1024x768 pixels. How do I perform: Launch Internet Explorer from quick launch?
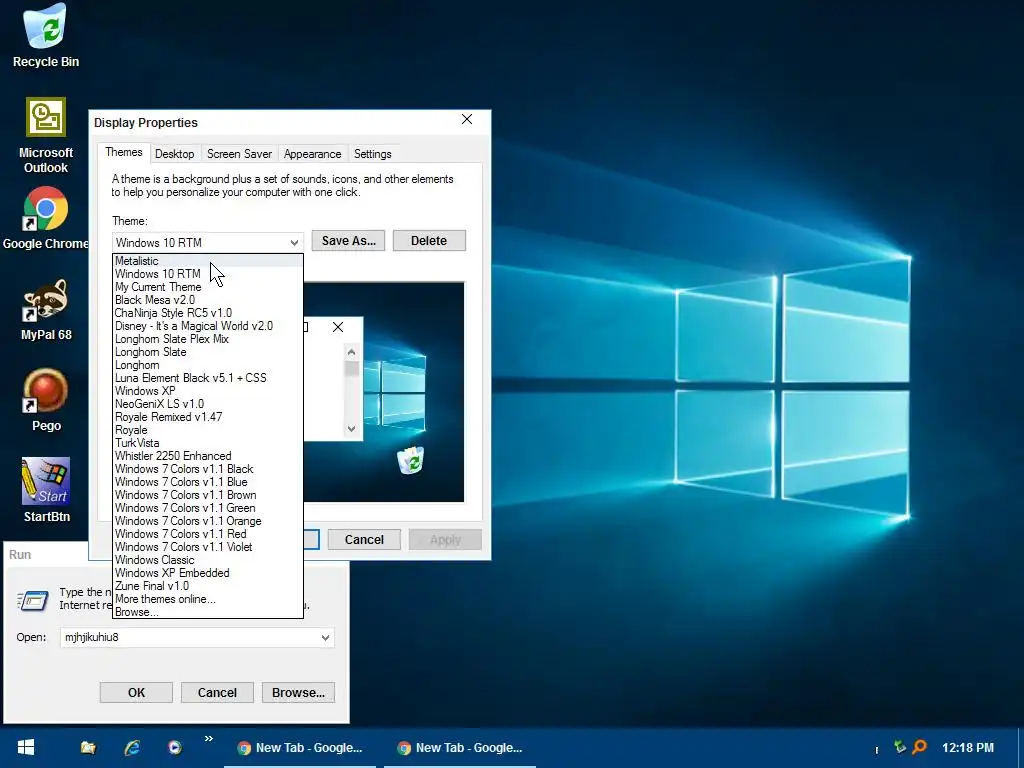132,748
